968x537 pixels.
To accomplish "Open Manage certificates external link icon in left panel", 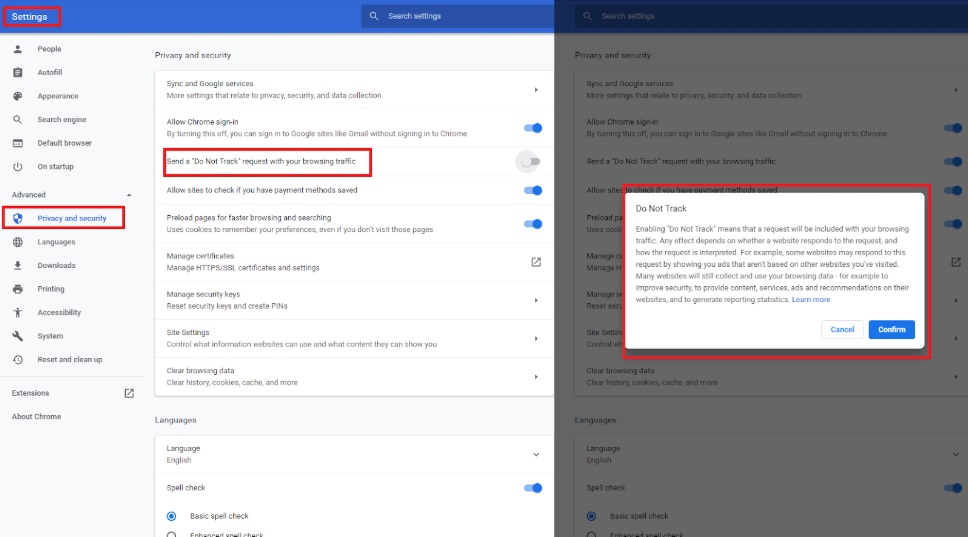I will coord(536,262).
